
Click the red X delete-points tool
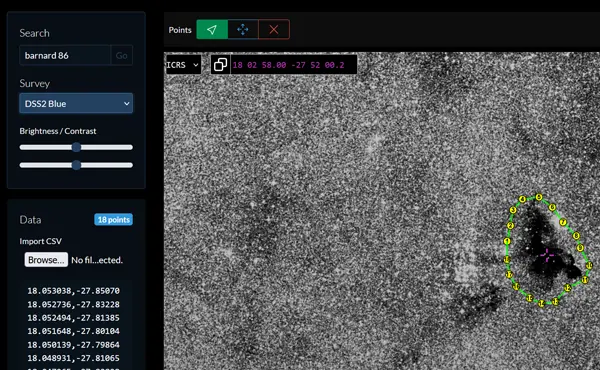(x=274, y=29)
